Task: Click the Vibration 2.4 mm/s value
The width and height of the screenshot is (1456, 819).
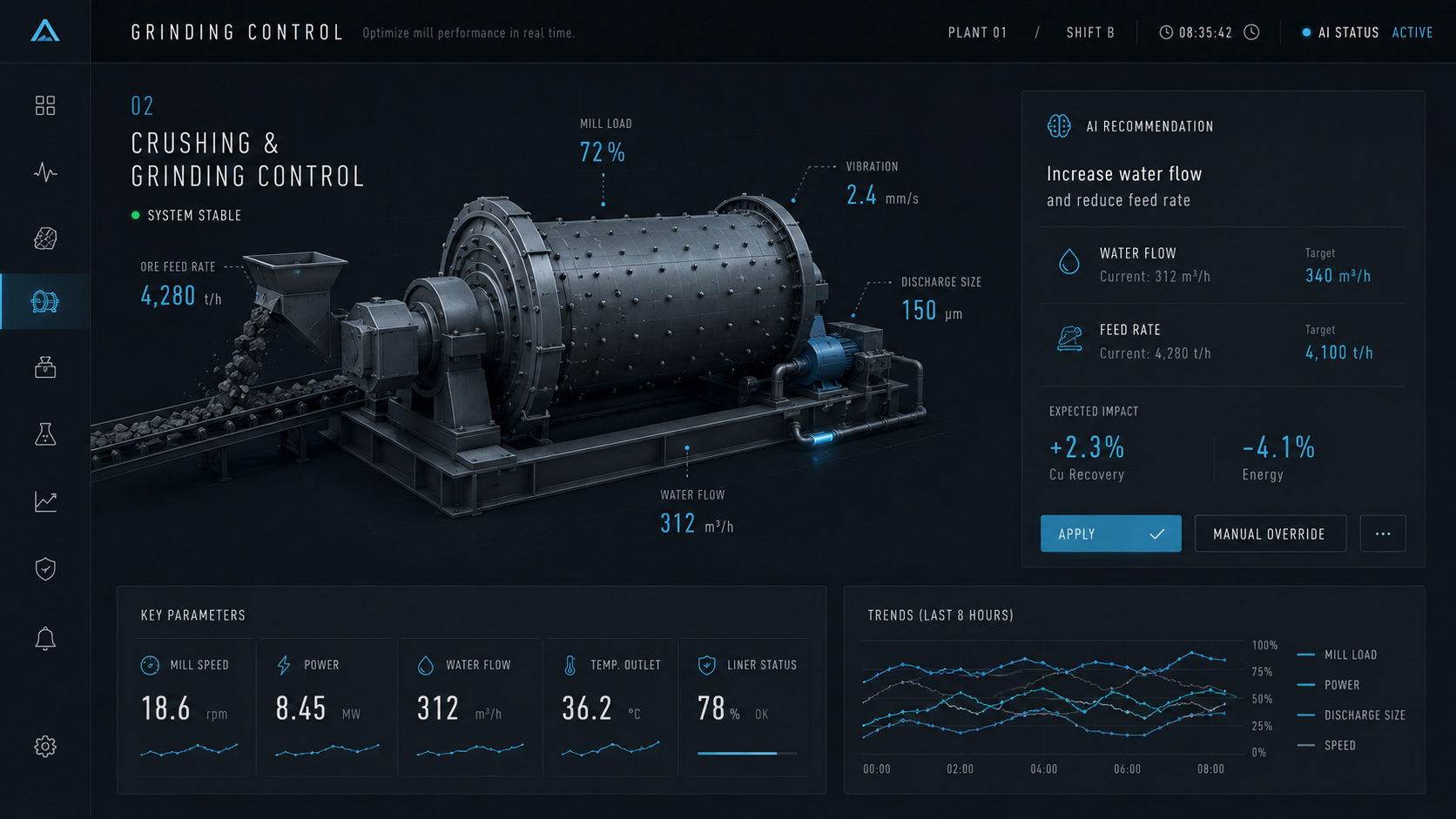Action: [x=882, y=196]
